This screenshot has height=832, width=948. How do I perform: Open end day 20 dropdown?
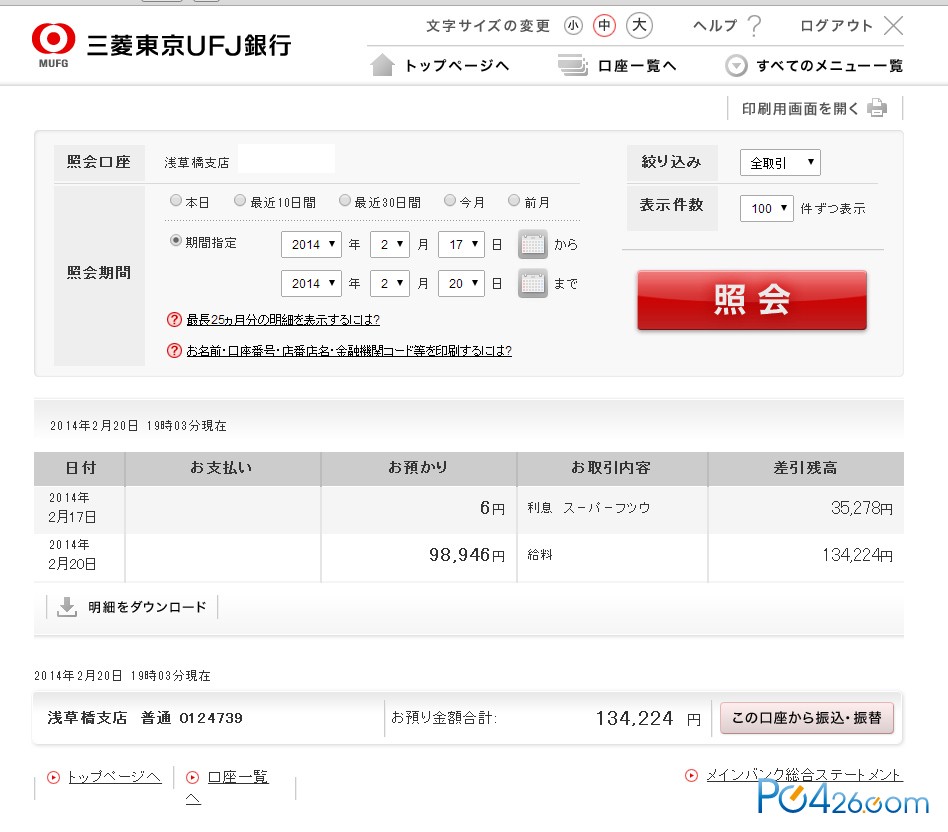click(461, 283)
